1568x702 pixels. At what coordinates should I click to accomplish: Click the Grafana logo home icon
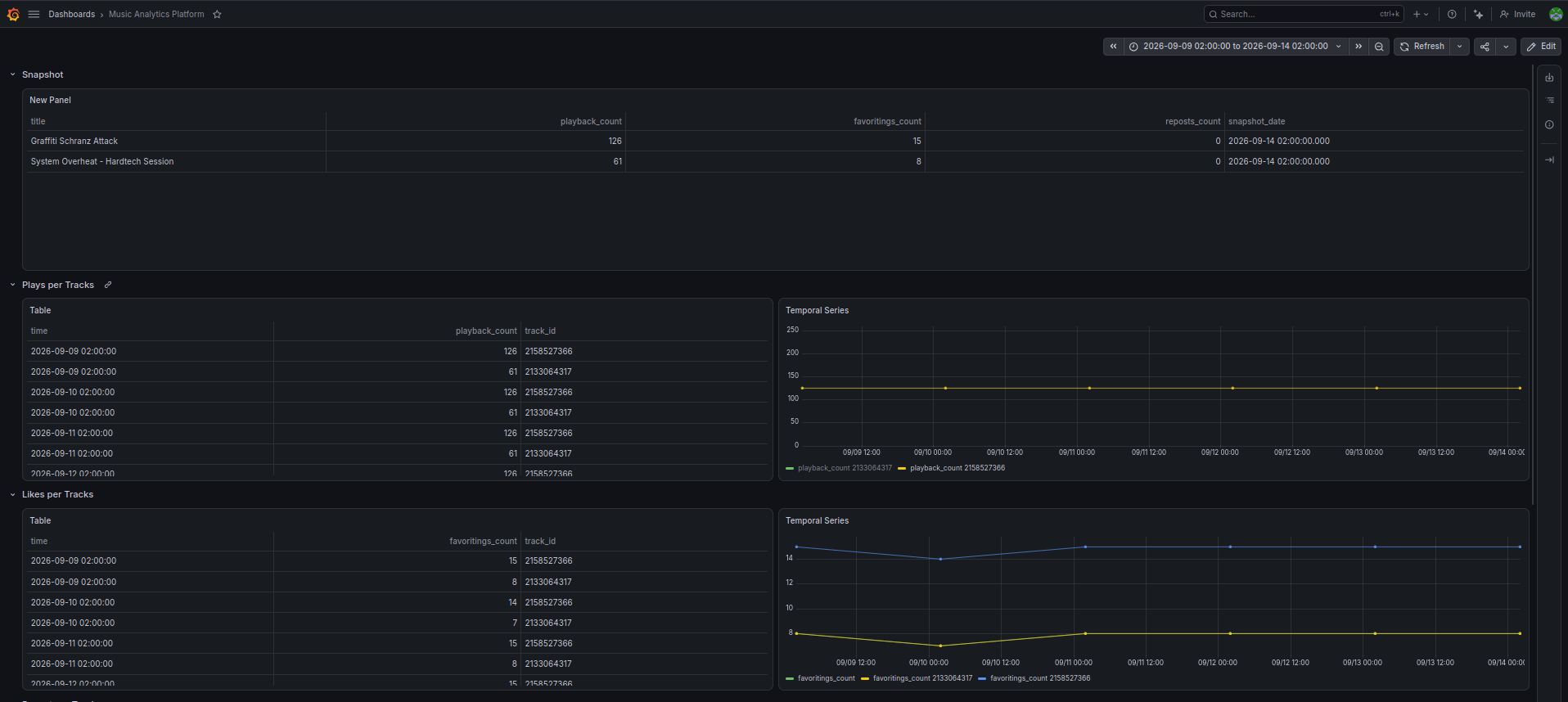(x=13, y=14)
